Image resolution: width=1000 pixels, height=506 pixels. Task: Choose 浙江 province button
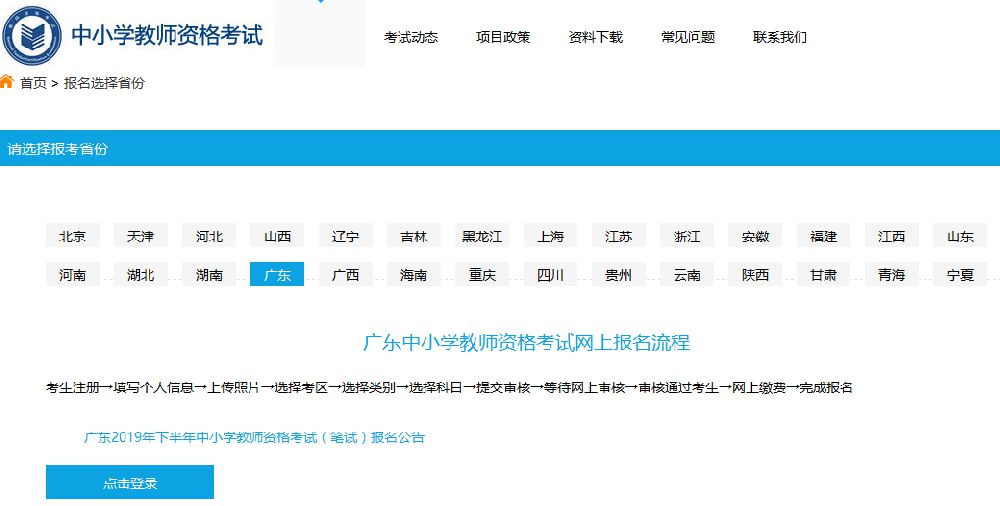pyautogui.click(x=687, y=236)
